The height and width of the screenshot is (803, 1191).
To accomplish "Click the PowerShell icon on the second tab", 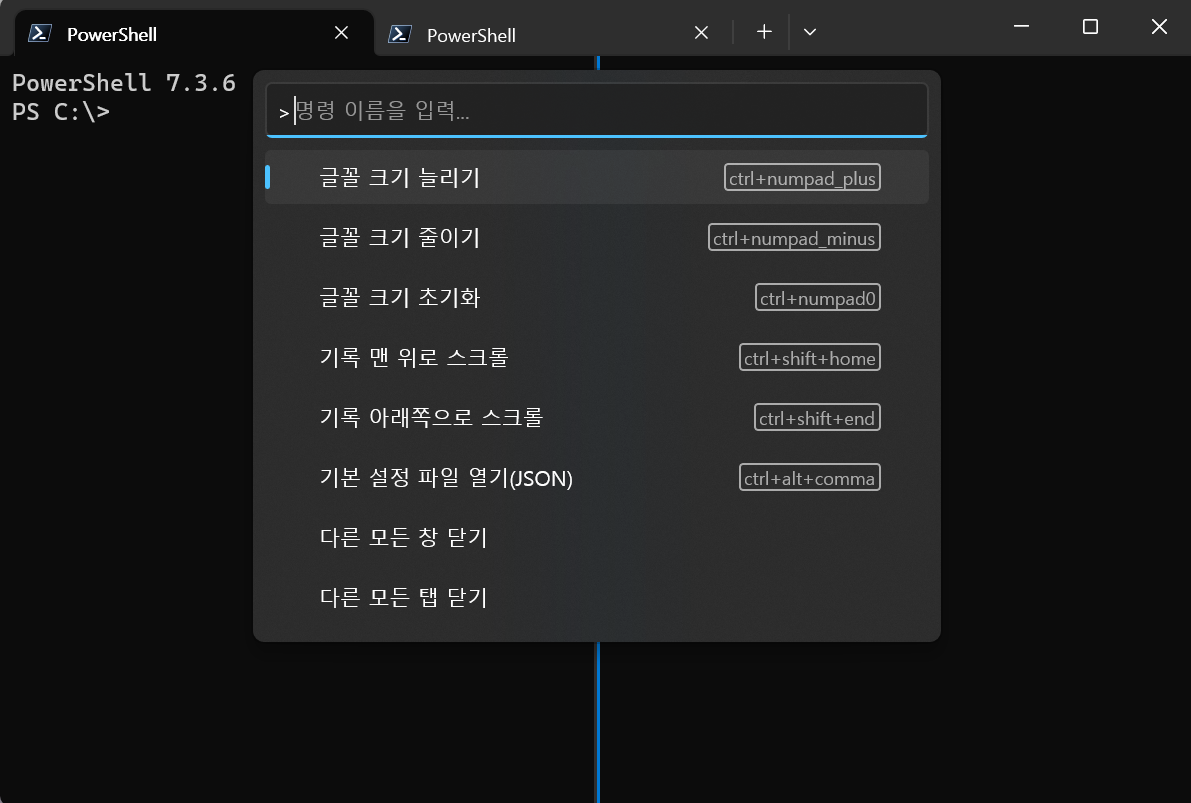I will coord(400,34).
